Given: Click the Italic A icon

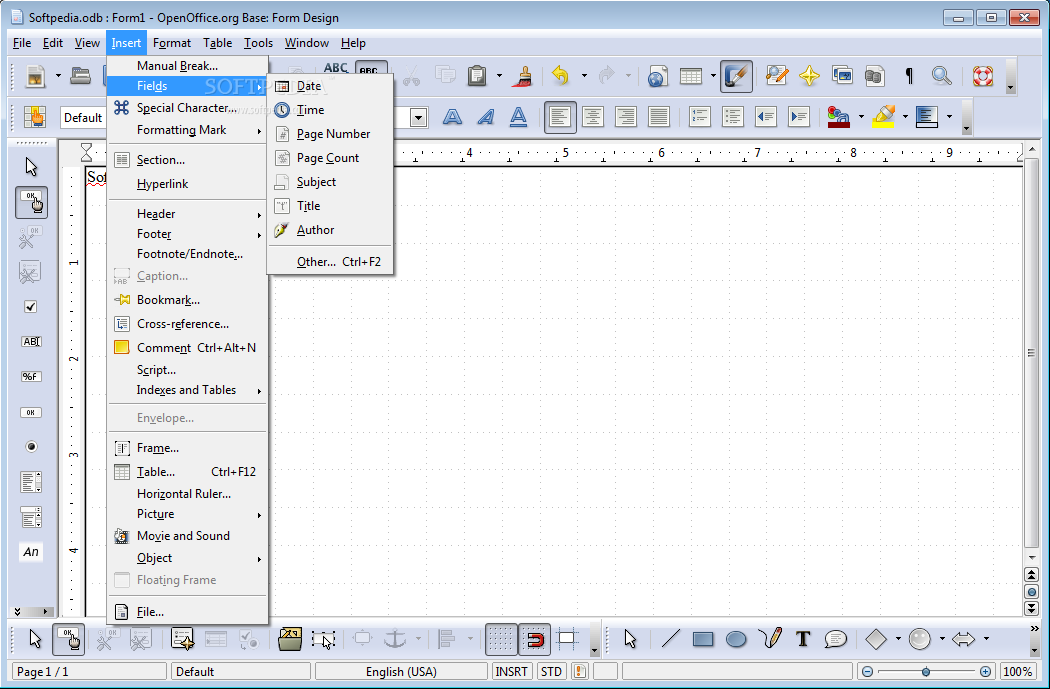Looking at the screenshot, I should 485,117.
